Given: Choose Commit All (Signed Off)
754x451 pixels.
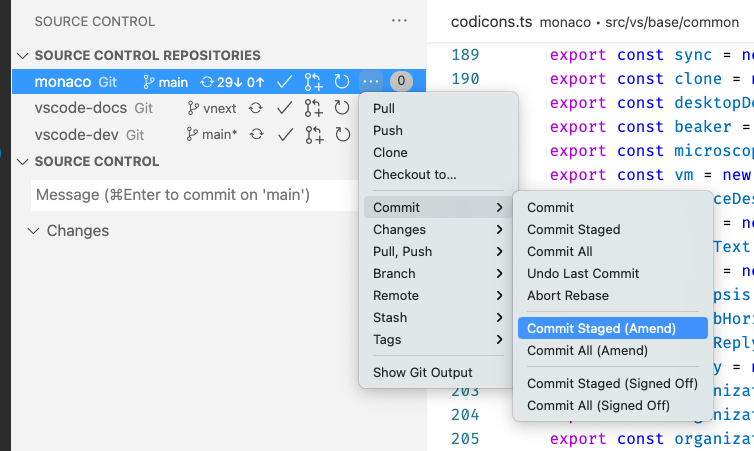Looking at the screenshot, I should tap(613, 405).
